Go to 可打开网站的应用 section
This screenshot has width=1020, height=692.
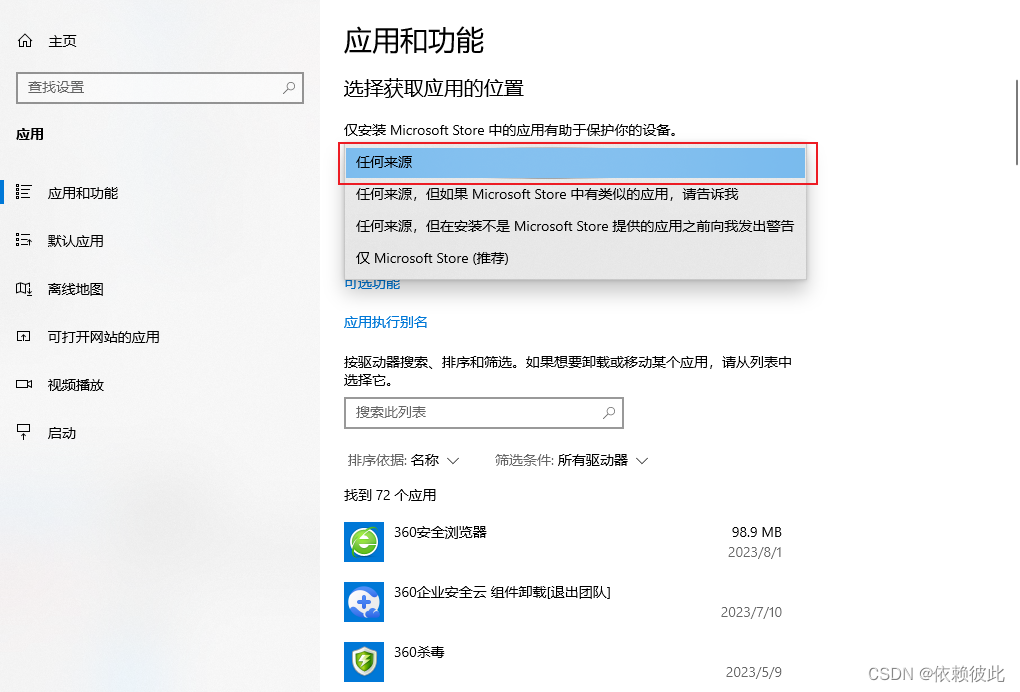160,337
